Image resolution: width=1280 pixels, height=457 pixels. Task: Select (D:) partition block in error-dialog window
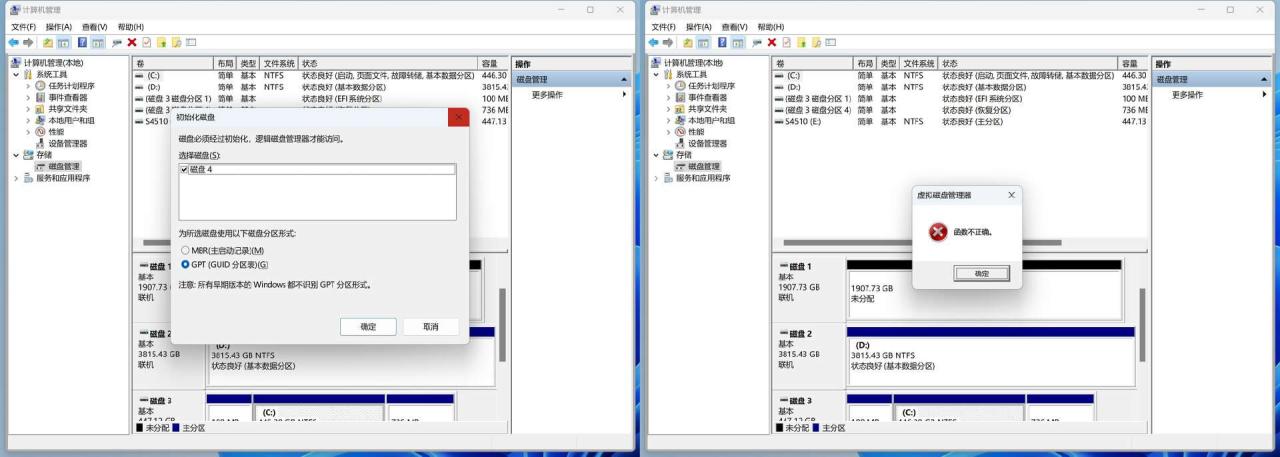click(x=990, y=355)
